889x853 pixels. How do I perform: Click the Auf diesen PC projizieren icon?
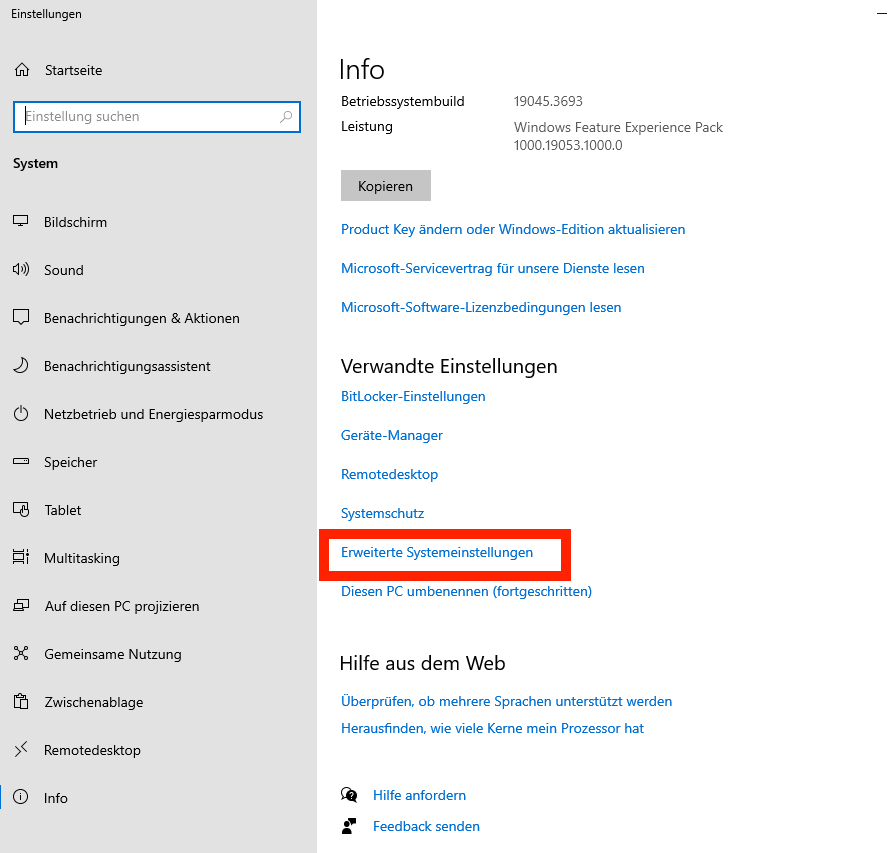pyautogui.click(x=21, y=606)
